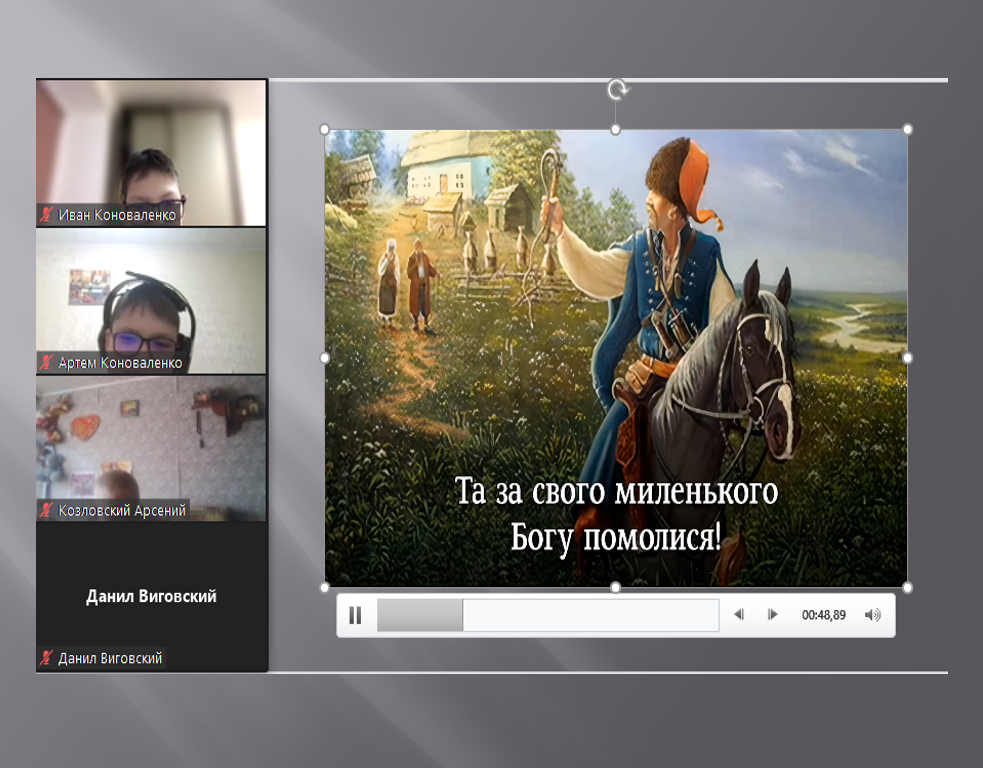Click the muted mic icon for Данил Виговский

[46, 658]
